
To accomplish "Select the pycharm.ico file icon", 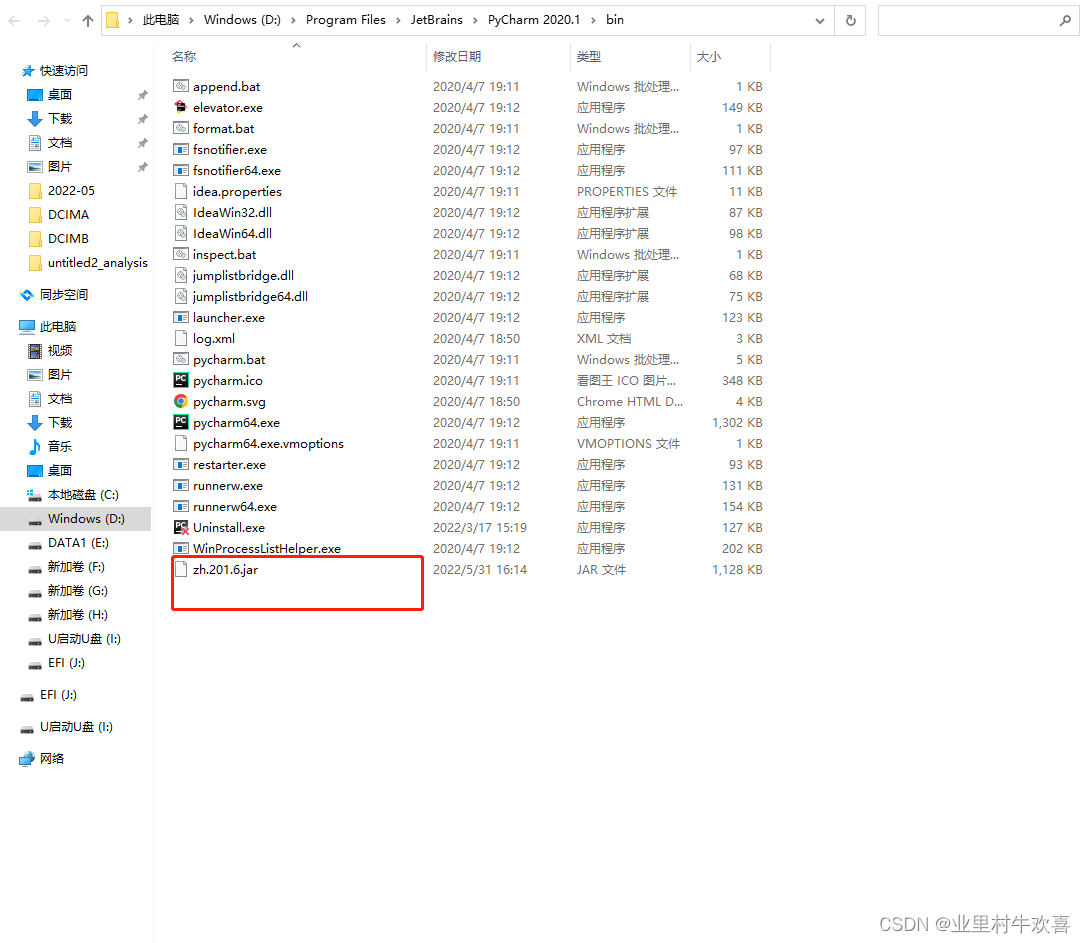I will click(181, 380).
